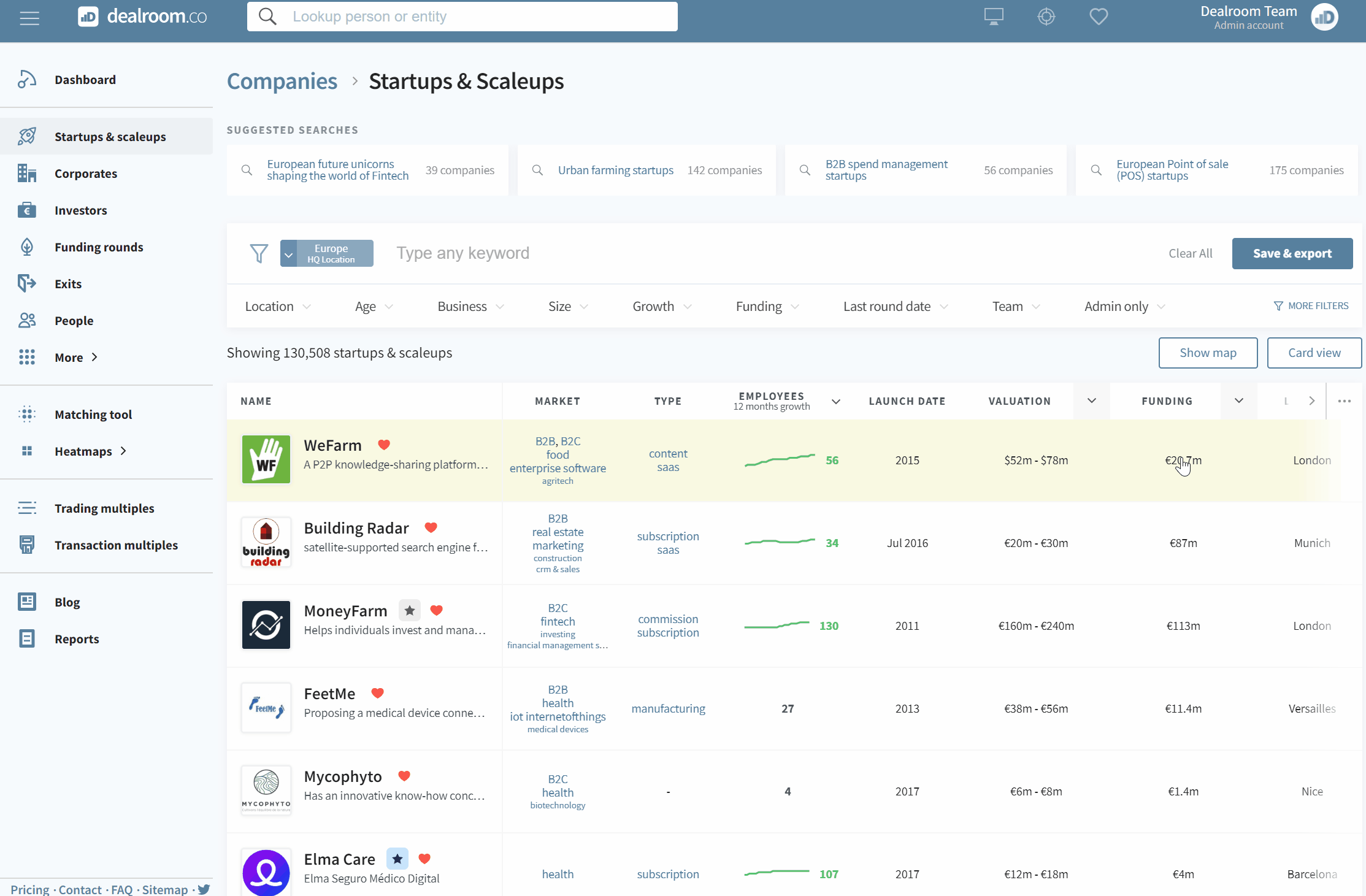Expand the Growth filter dropdown
The image size is (1366, 896).
pos(662,307)
